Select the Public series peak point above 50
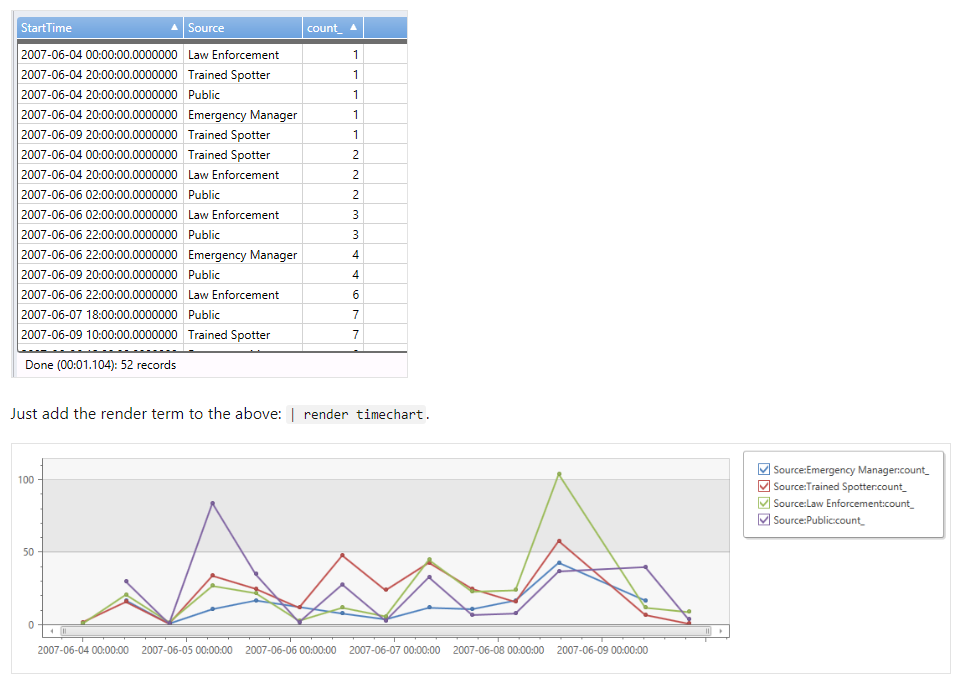The width and height of the screenshot is (960, 679). [212, 503]
